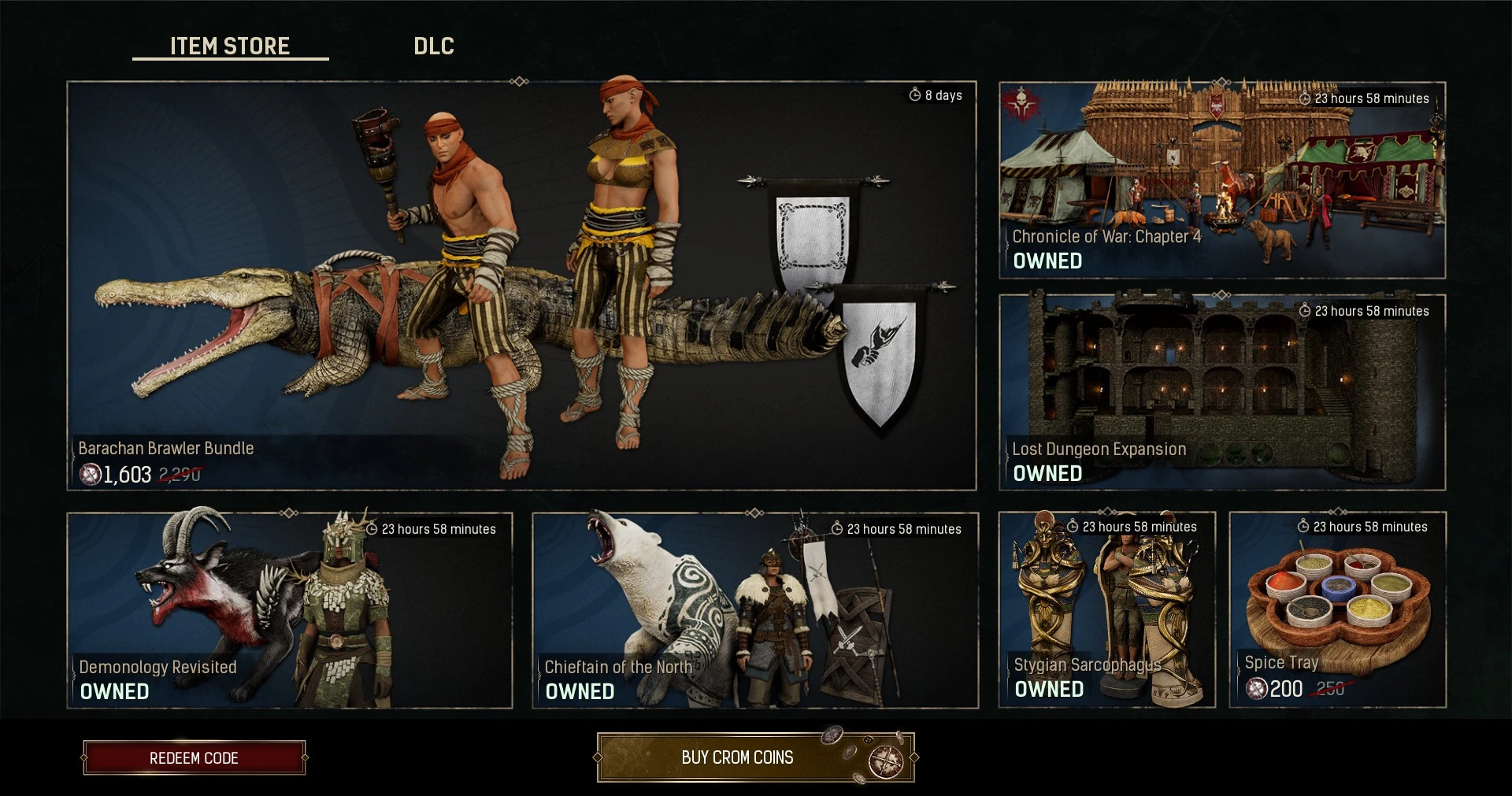
Task: Click the timer icon on Stygian Sarcophagus
Action: point(1073,527)
